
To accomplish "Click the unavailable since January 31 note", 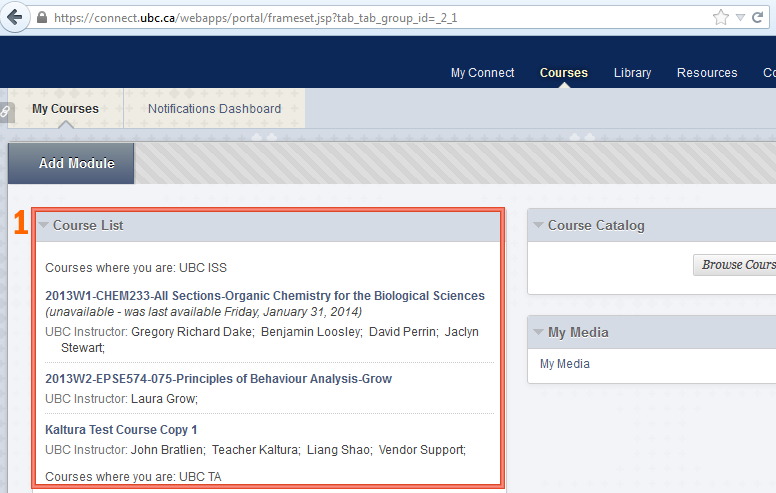I will (204, 312).
